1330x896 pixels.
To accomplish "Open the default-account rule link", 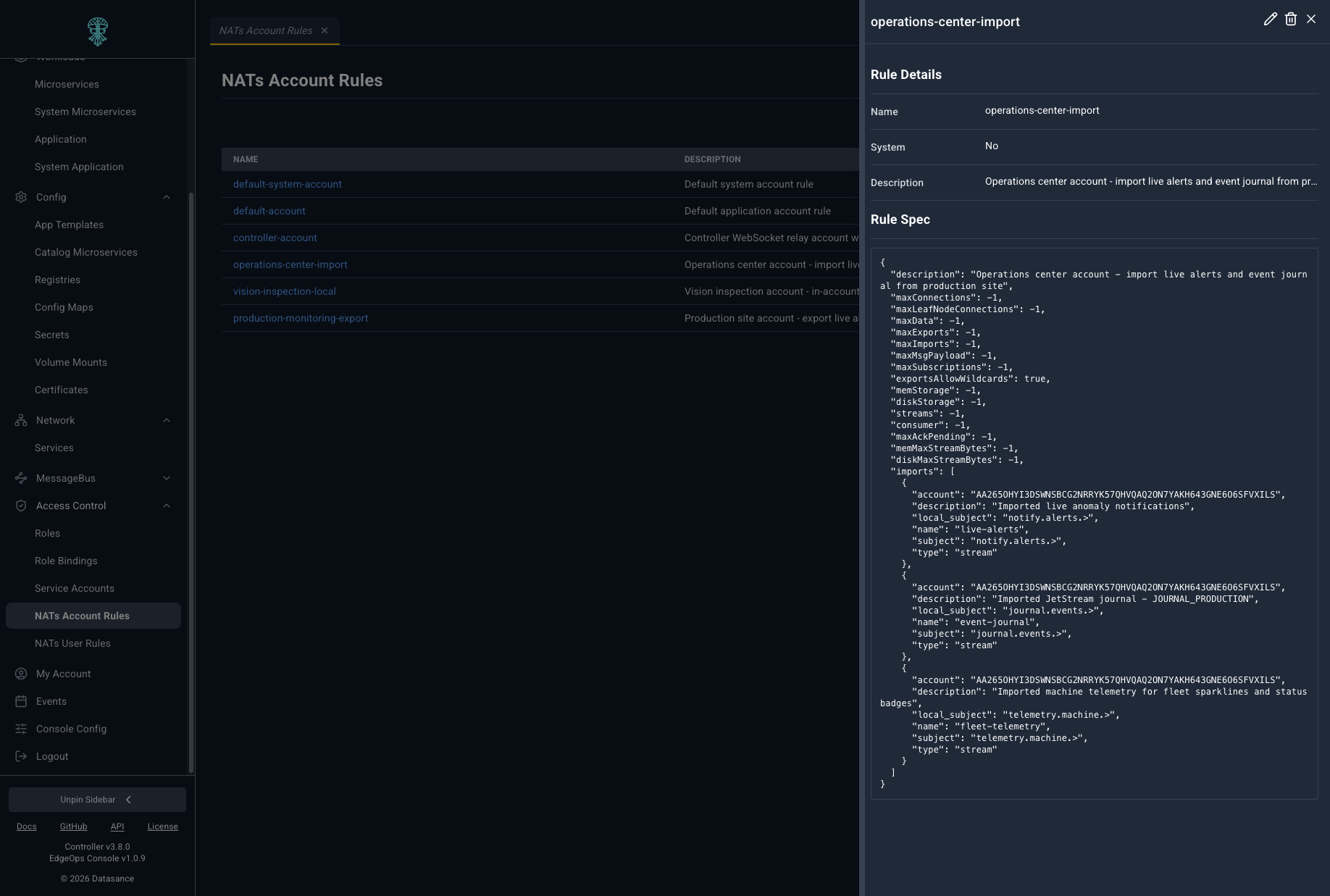I will pos(269,211).
